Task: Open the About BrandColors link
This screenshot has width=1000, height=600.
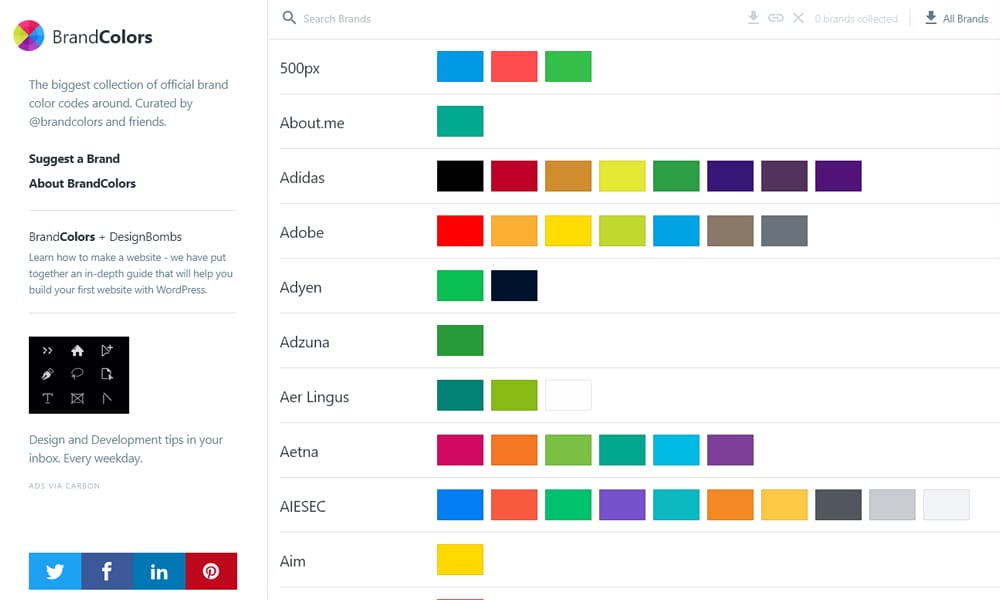Action: [x=82, y=183]
